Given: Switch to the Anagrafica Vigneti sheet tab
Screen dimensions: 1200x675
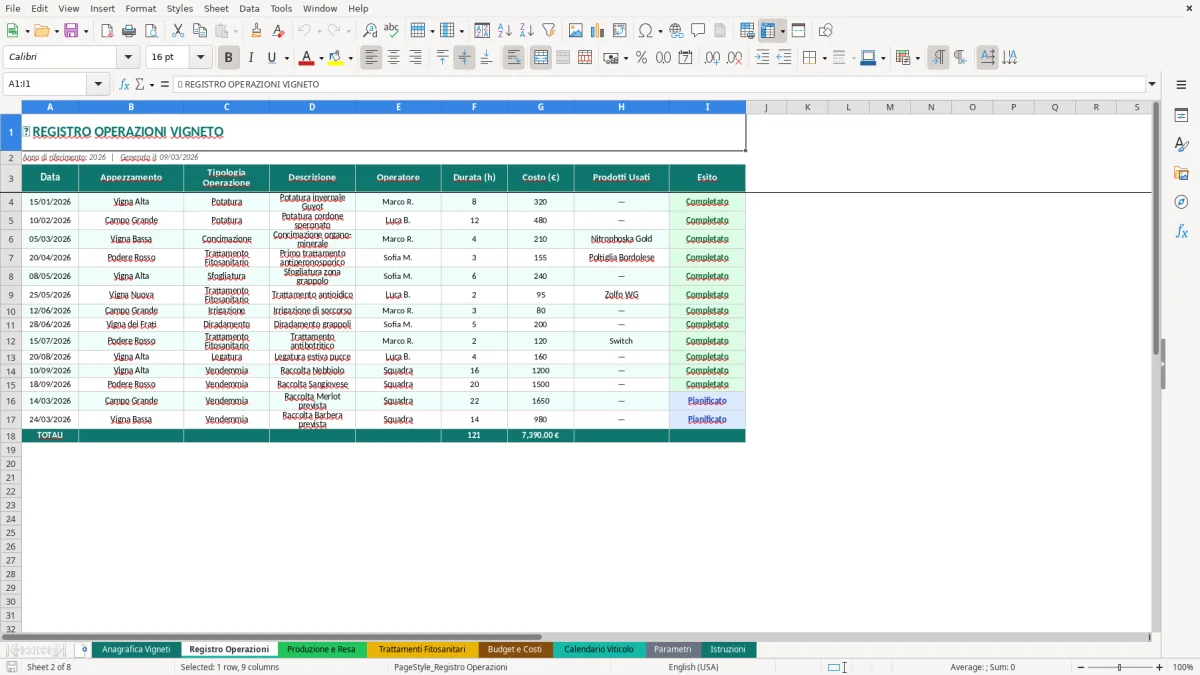Looking at the screenshot, I should tap(136, 649).
